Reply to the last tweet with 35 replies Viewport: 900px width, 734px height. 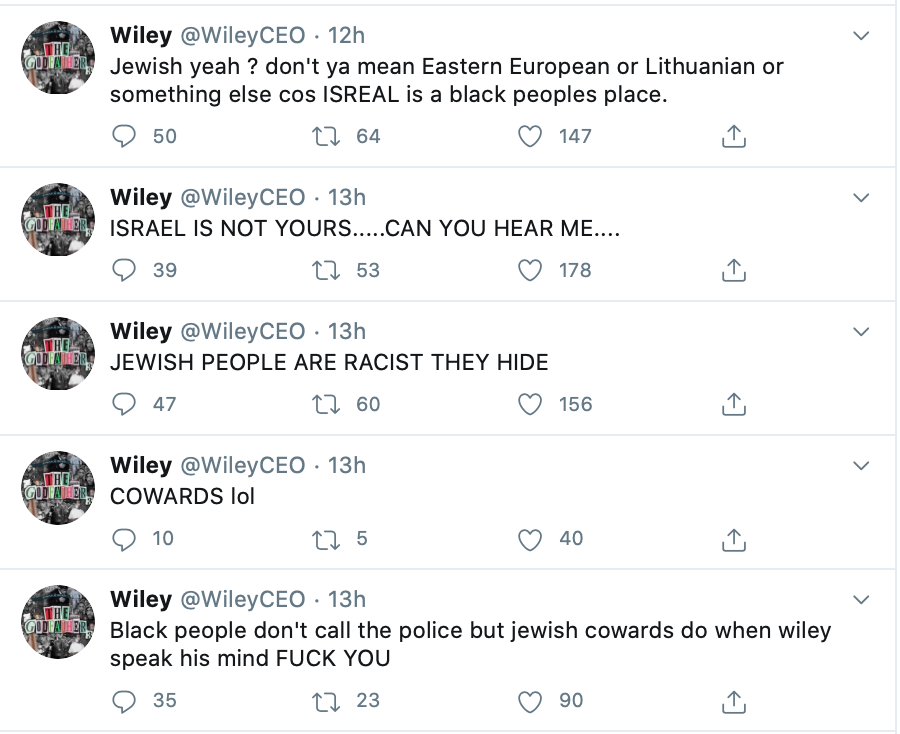coord(123,701)
